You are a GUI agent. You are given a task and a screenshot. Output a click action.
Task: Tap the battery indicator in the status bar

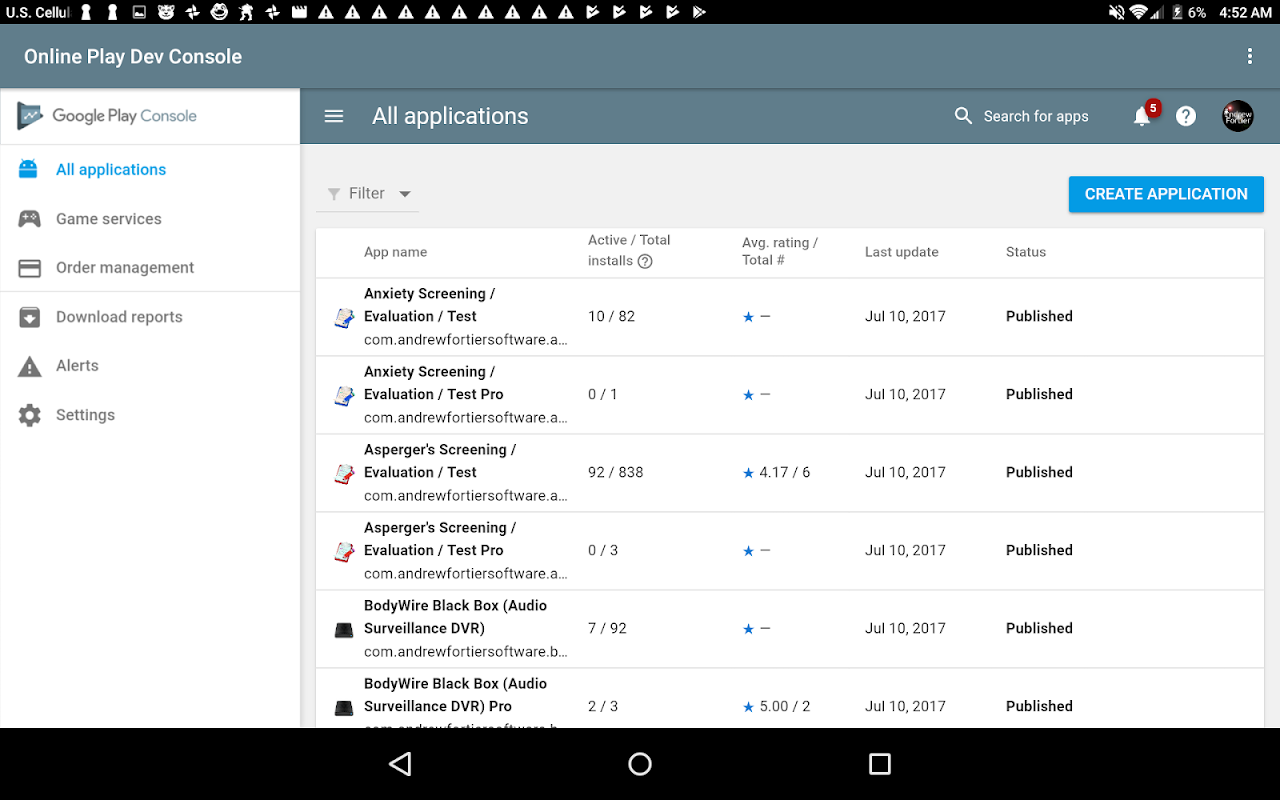[x=1177, y=12]
